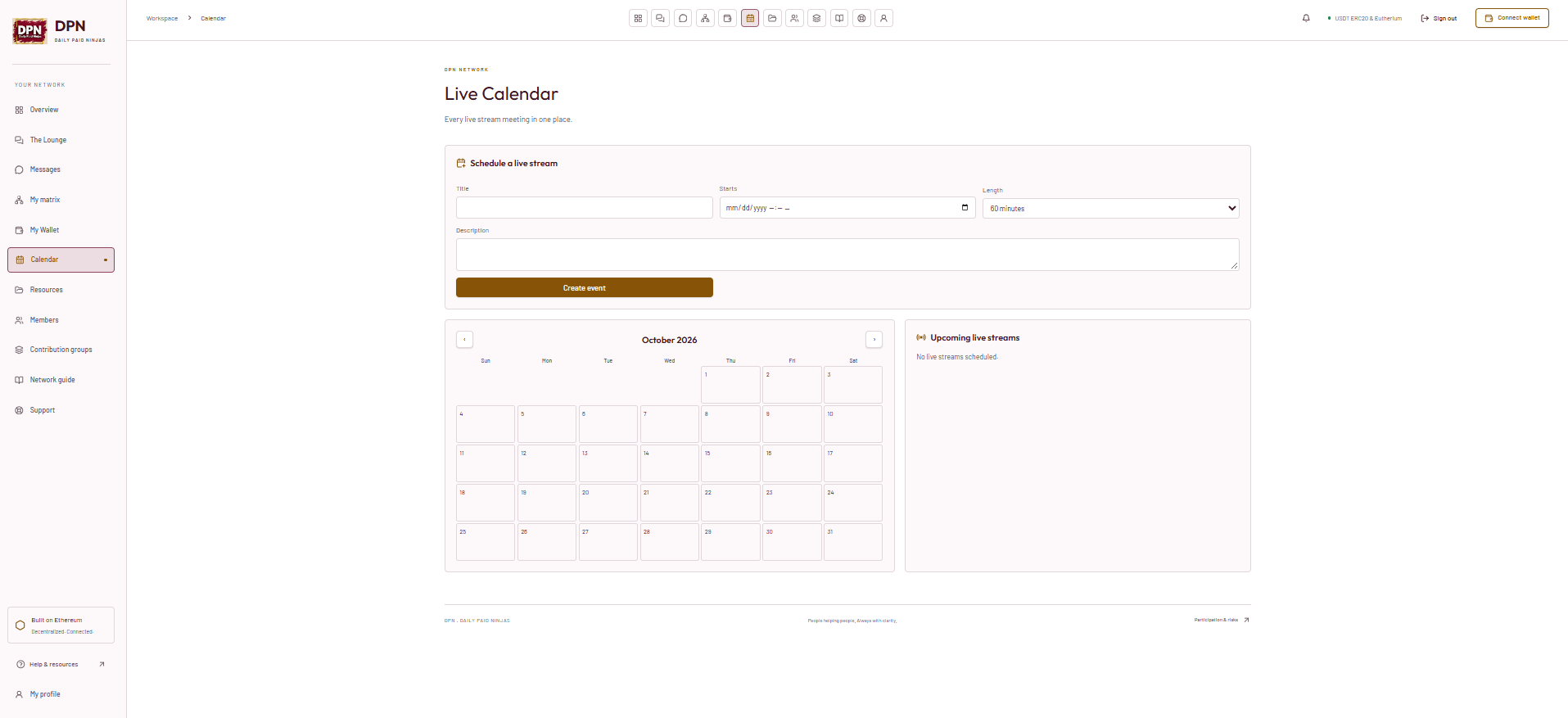The width and height of the screenshot is (1568, 718).
Task: Open Messages in the left sidebar
Action: (x=61, y=169)
